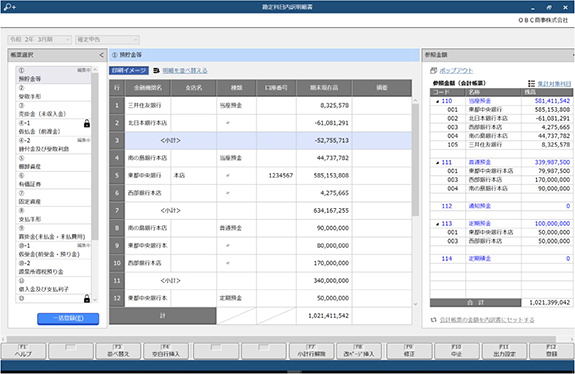Click the refresh icon beside 会計帳票の金額を内訳書にセットする
Viewport: 575px width, 374px height.
pos(433,320)
